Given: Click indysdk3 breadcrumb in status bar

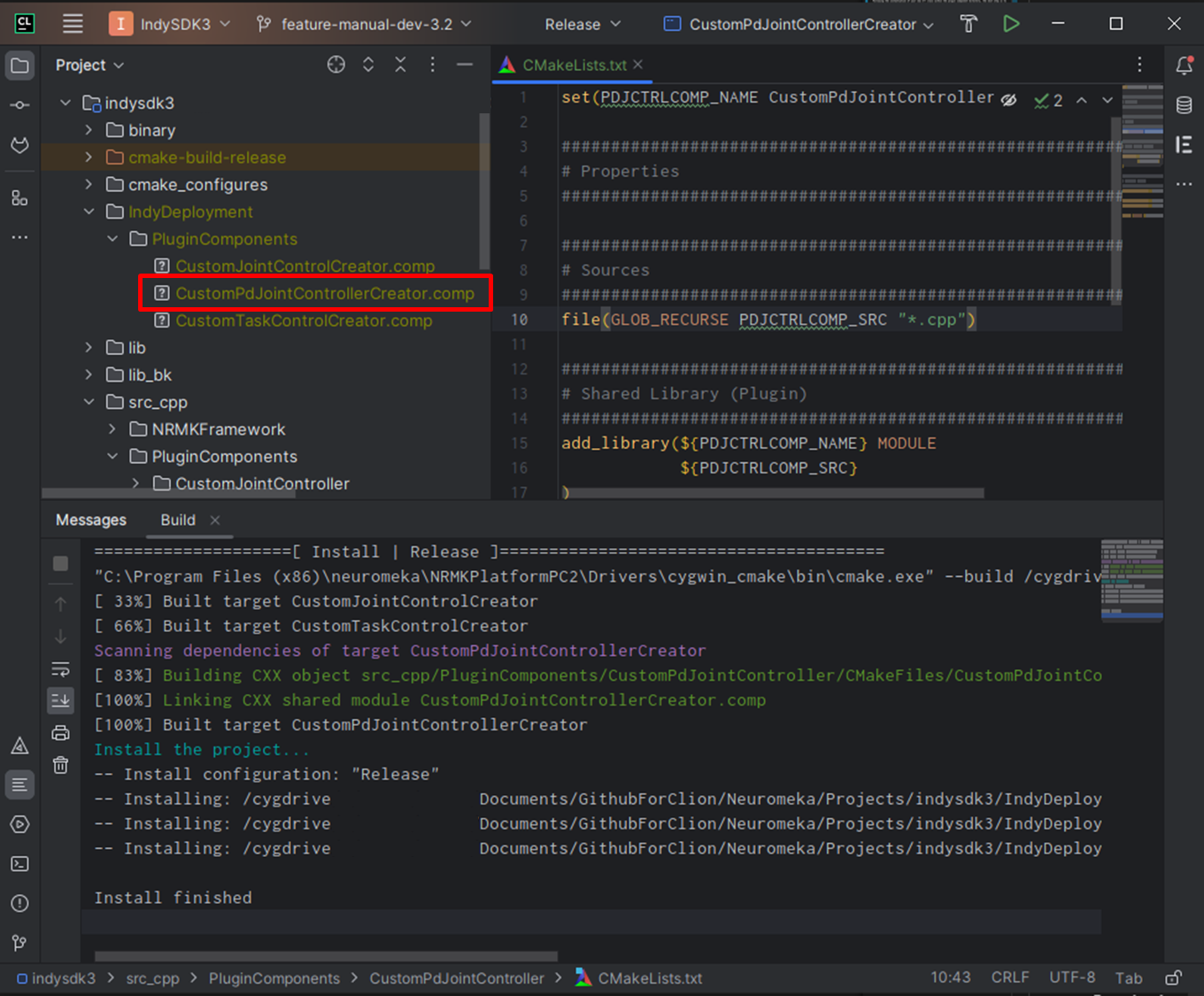Looking at the screenshot, I should pos(57,978).
